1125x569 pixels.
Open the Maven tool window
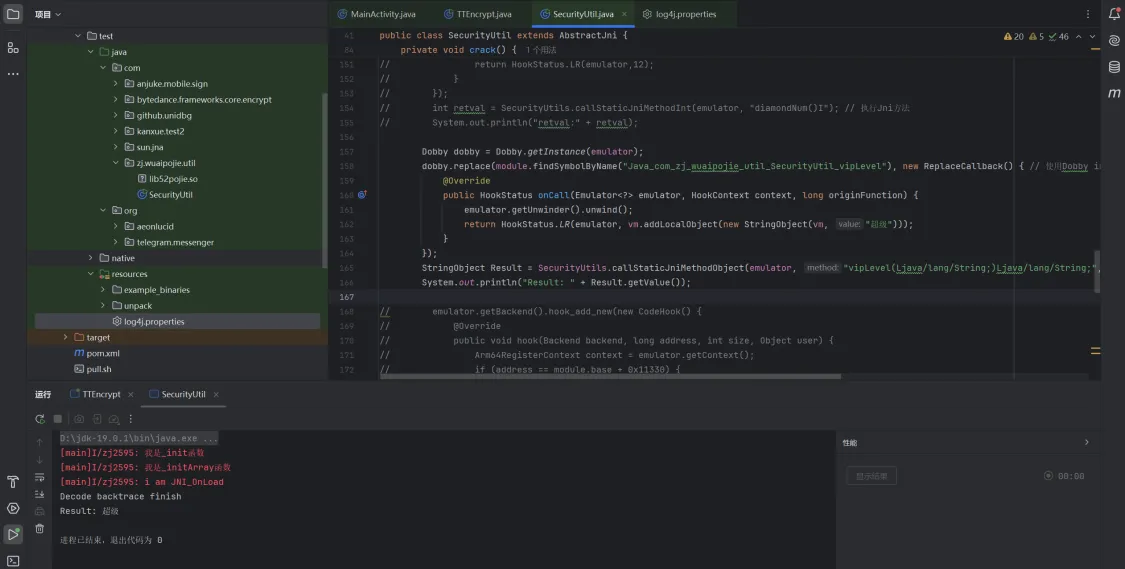1114,93
